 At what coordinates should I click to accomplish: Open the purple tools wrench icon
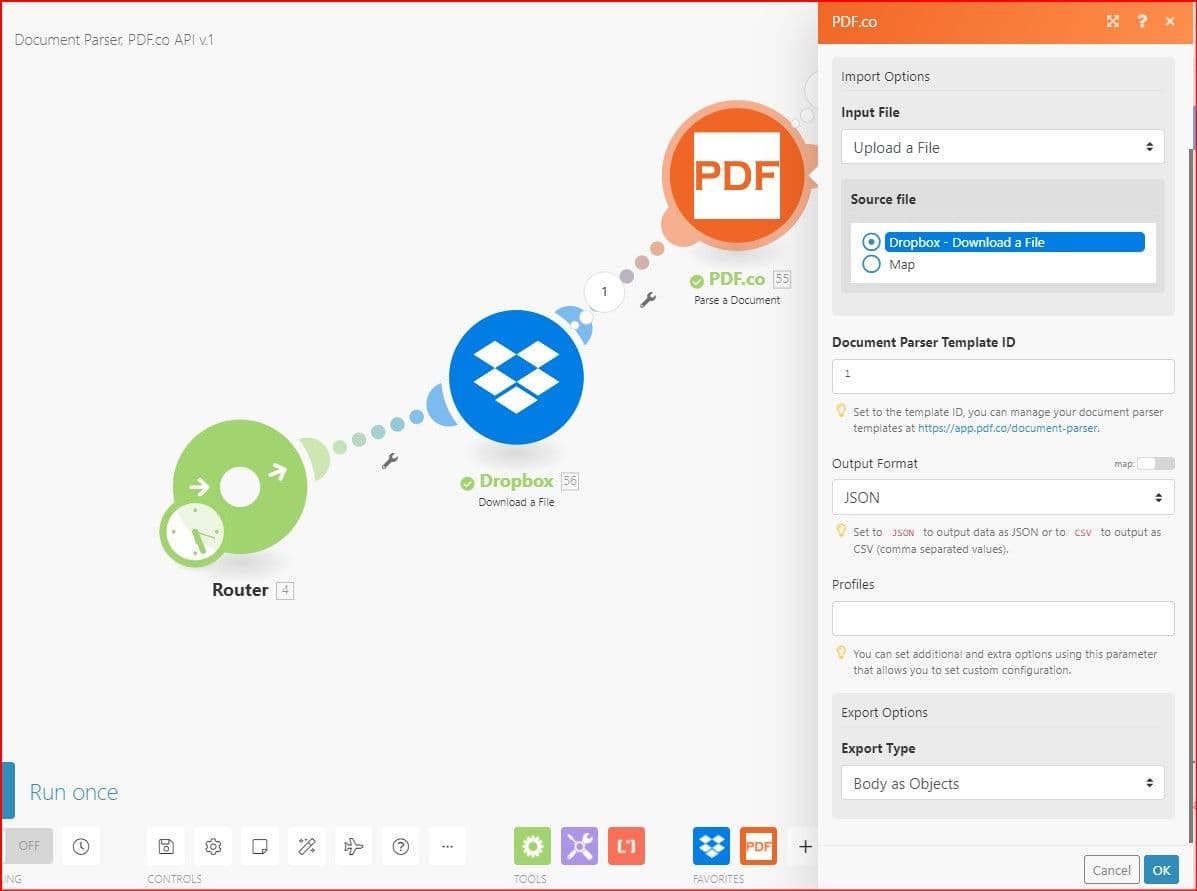(579, 846)
